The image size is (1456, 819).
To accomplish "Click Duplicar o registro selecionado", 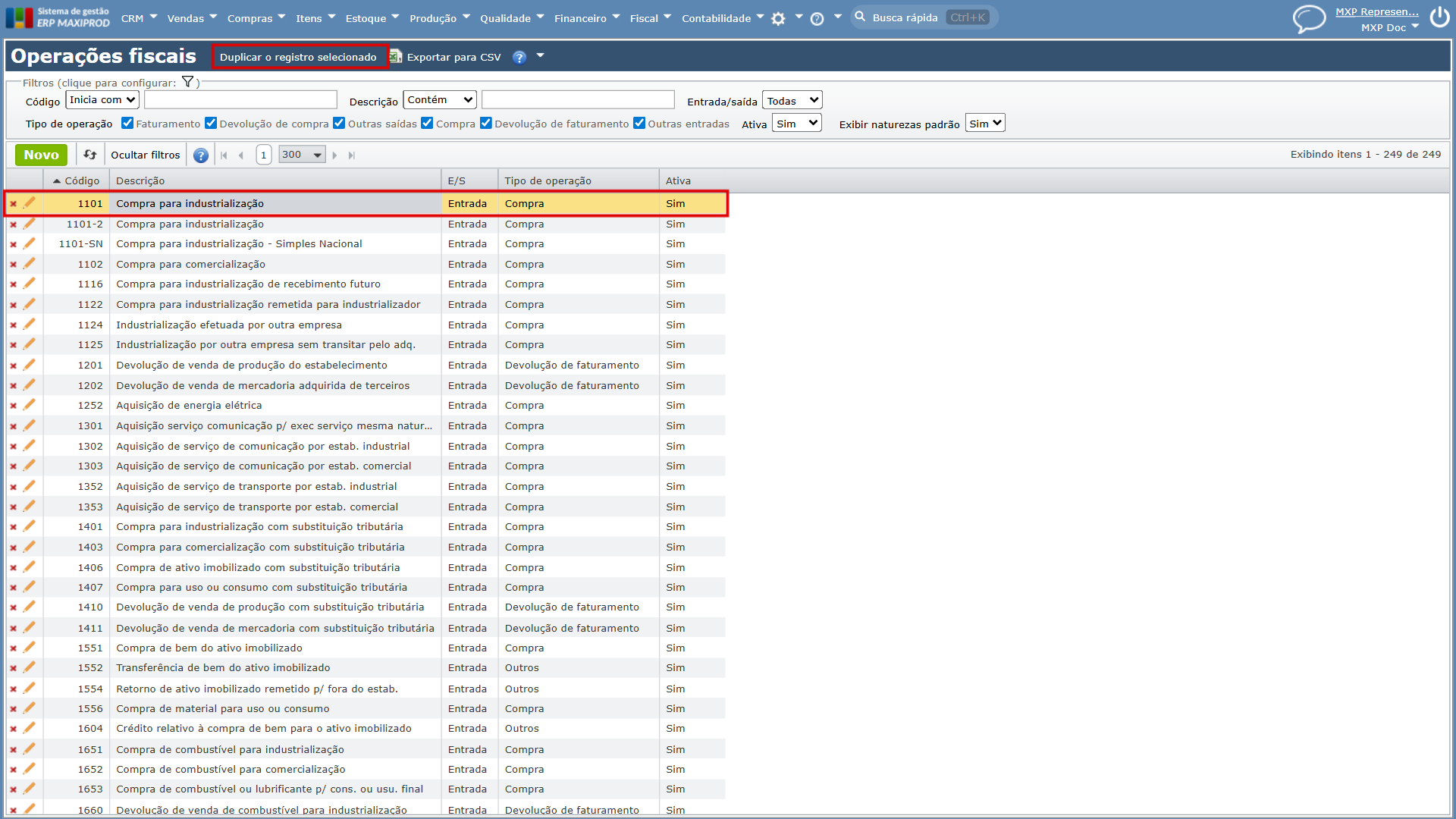I will 298,58.
